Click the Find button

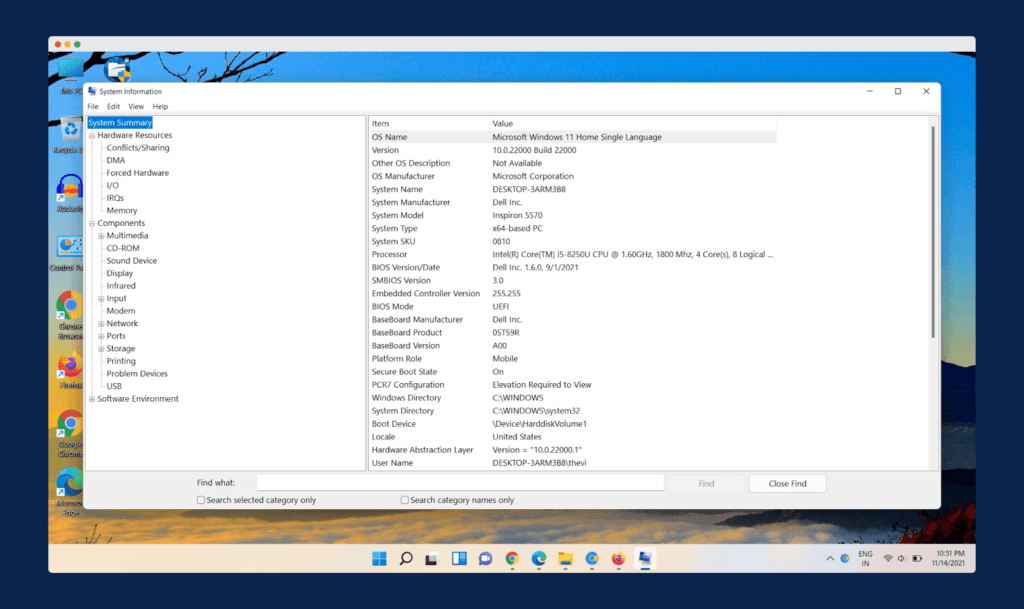tap(706, 482)
